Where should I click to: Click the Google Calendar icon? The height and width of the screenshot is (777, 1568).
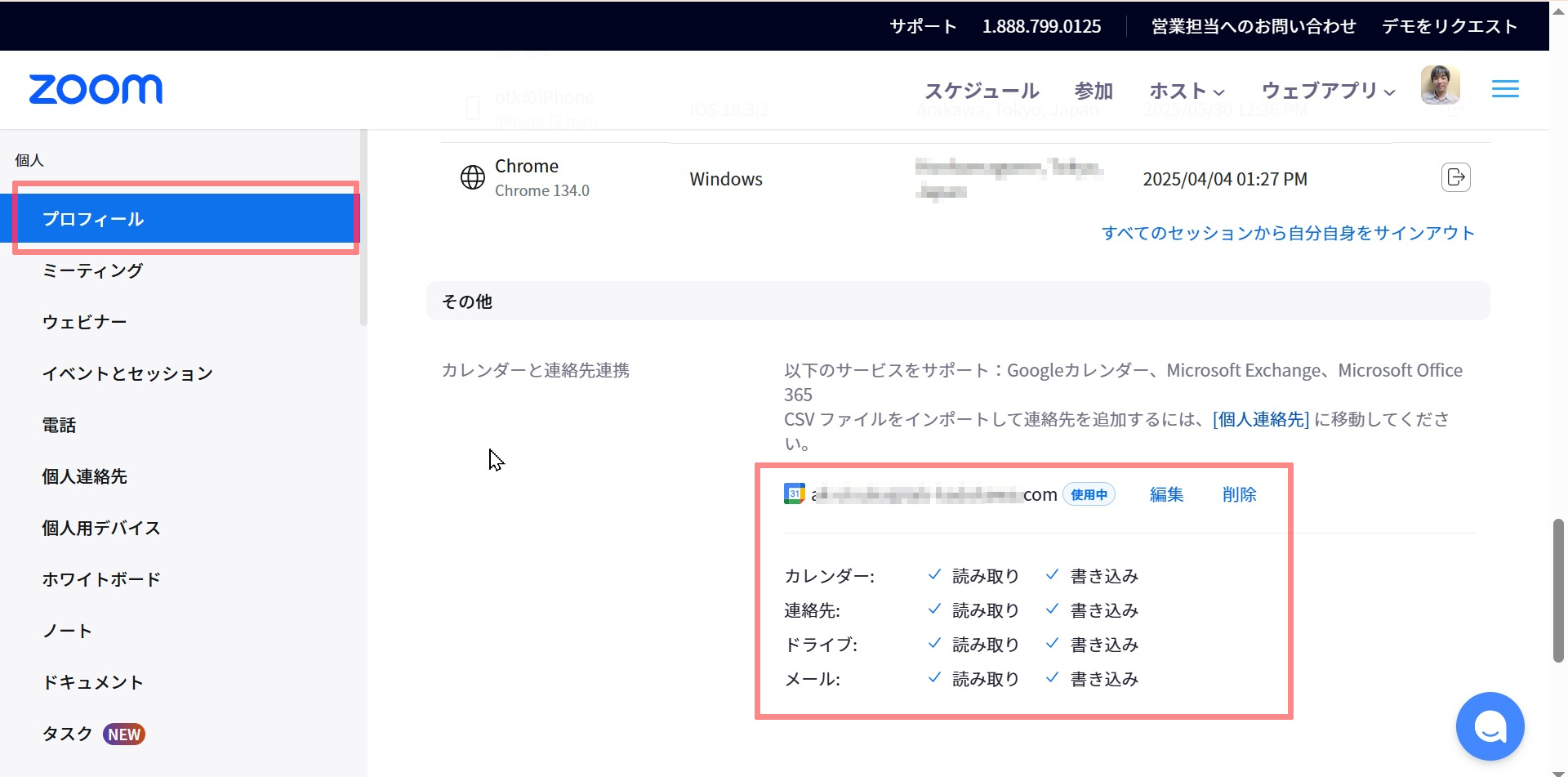click(794, 493)
